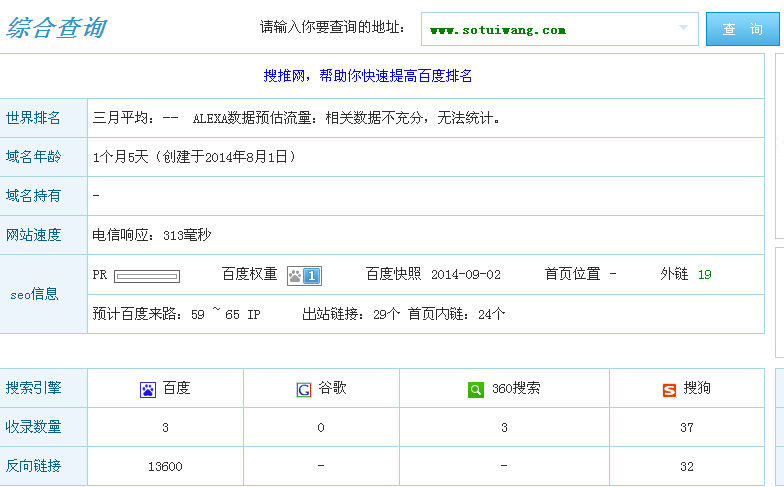Screen dimensions: 784x487
Task: Click the 谷歌 column header text
Action: (332, 388)
